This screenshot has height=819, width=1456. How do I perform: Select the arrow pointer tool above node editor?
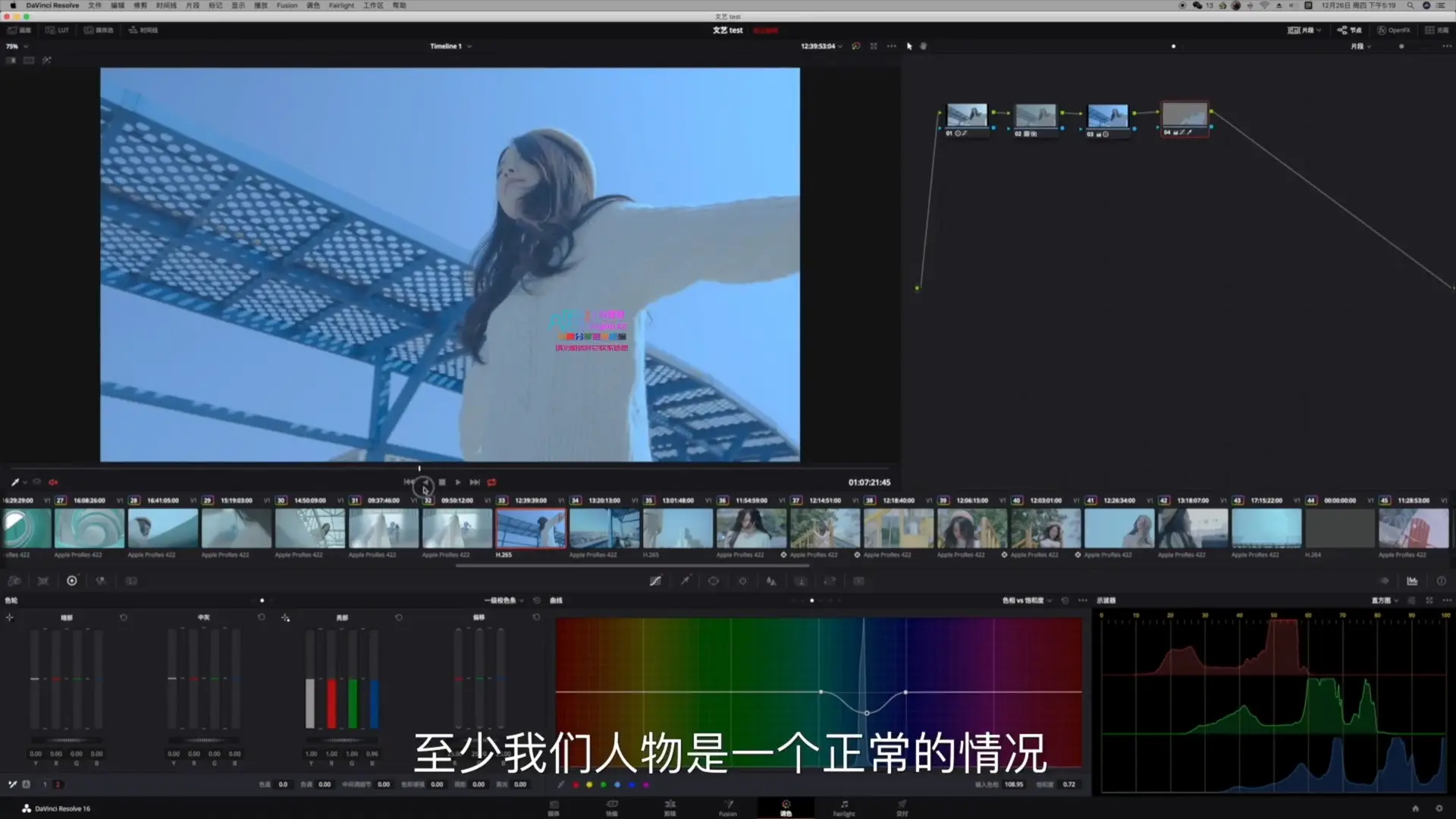(909, 46)
